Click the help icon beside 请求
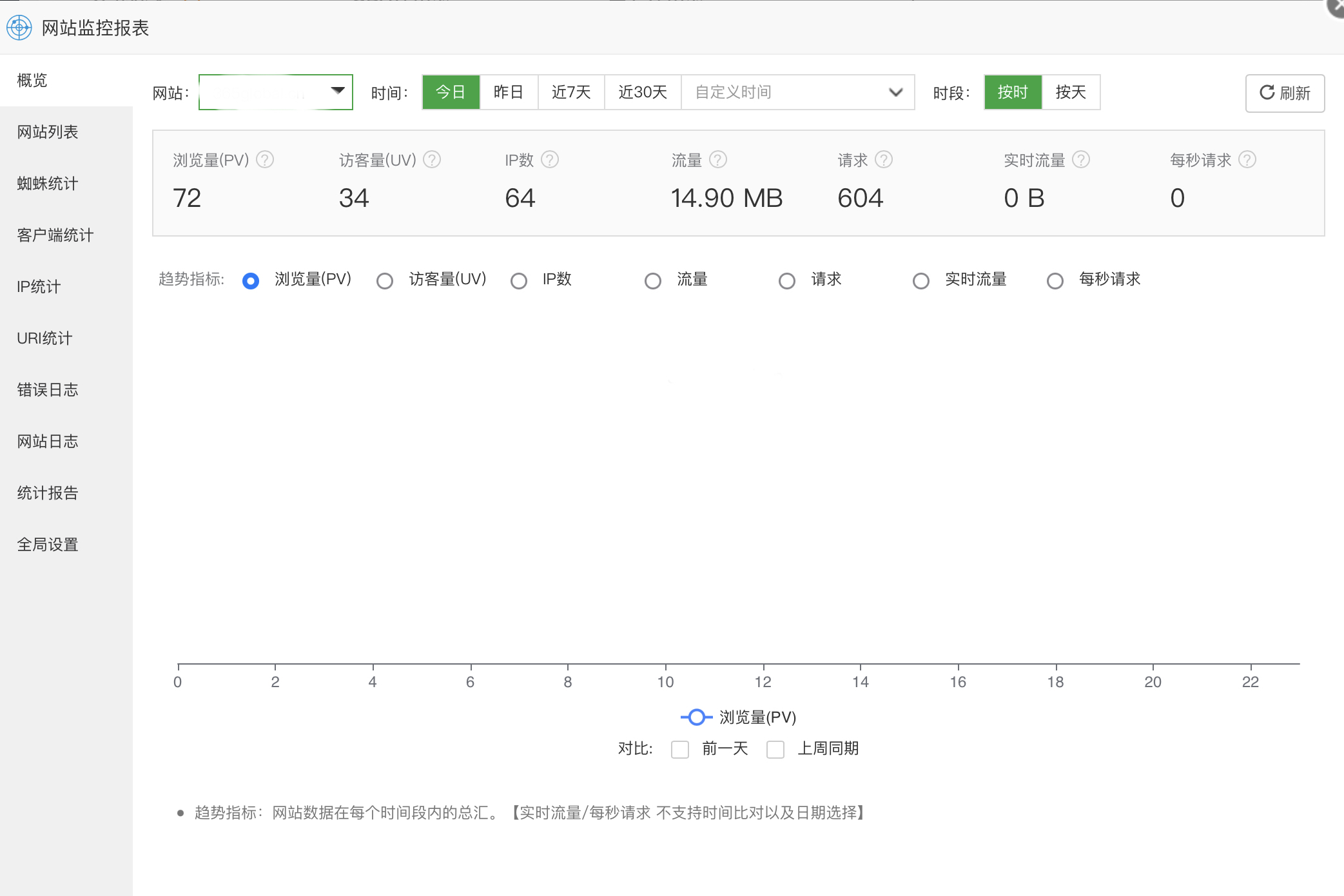 tap(884, 159)
